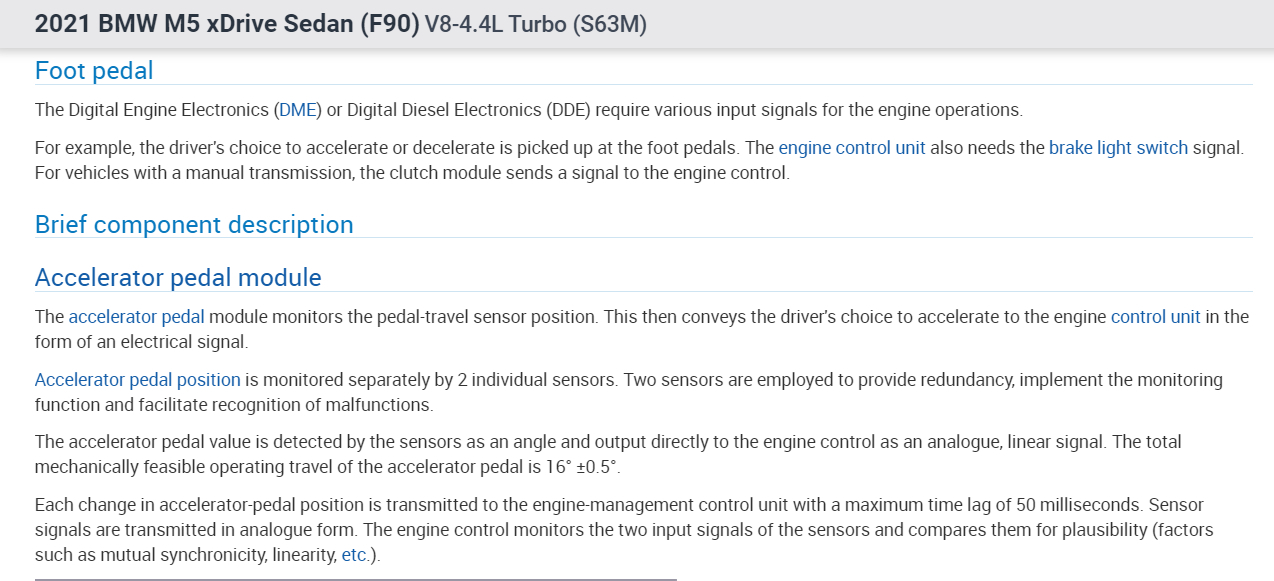Open the "Accelerator pedal position" link

[x=137, y=380]
